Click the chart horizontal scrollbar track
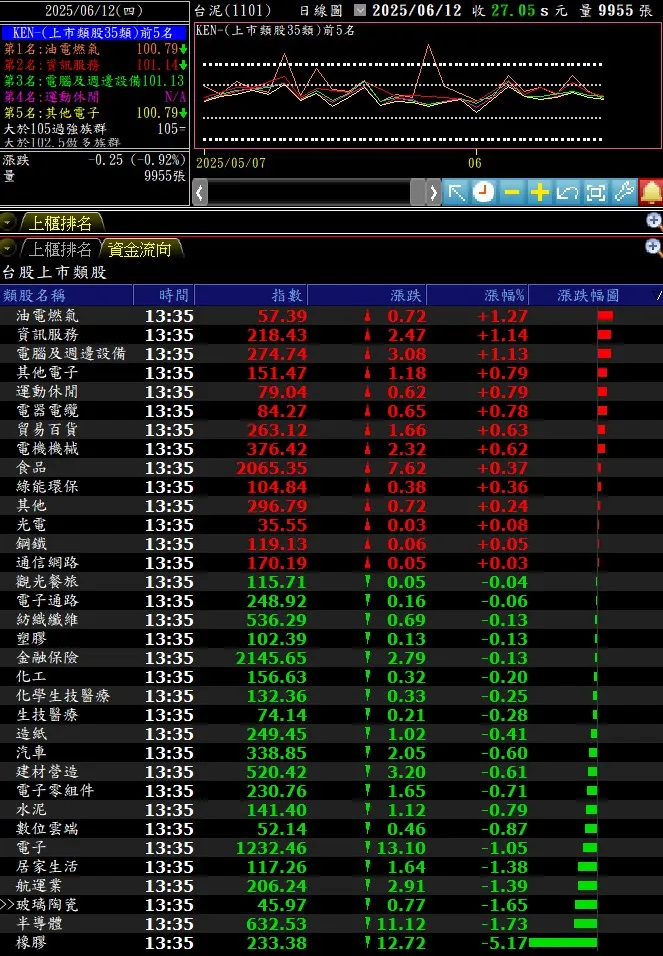Screen dimensions: 663x956 309,193
